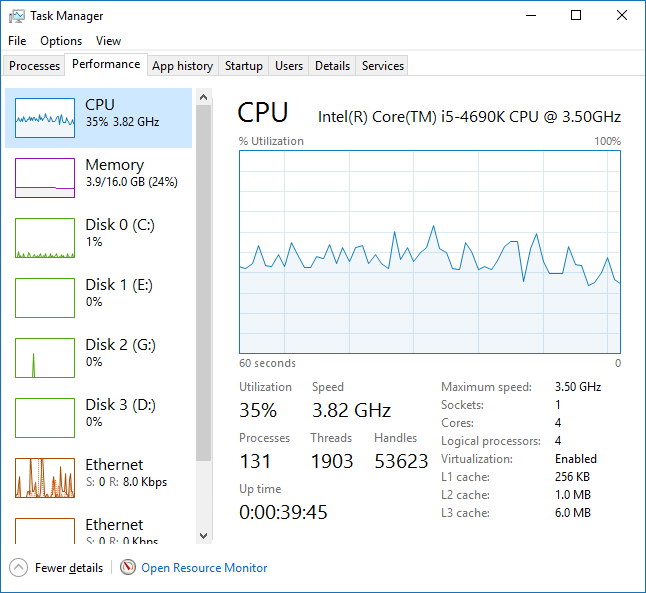
Task: Click the 60 seconds axis label
Action: point(267,363)
